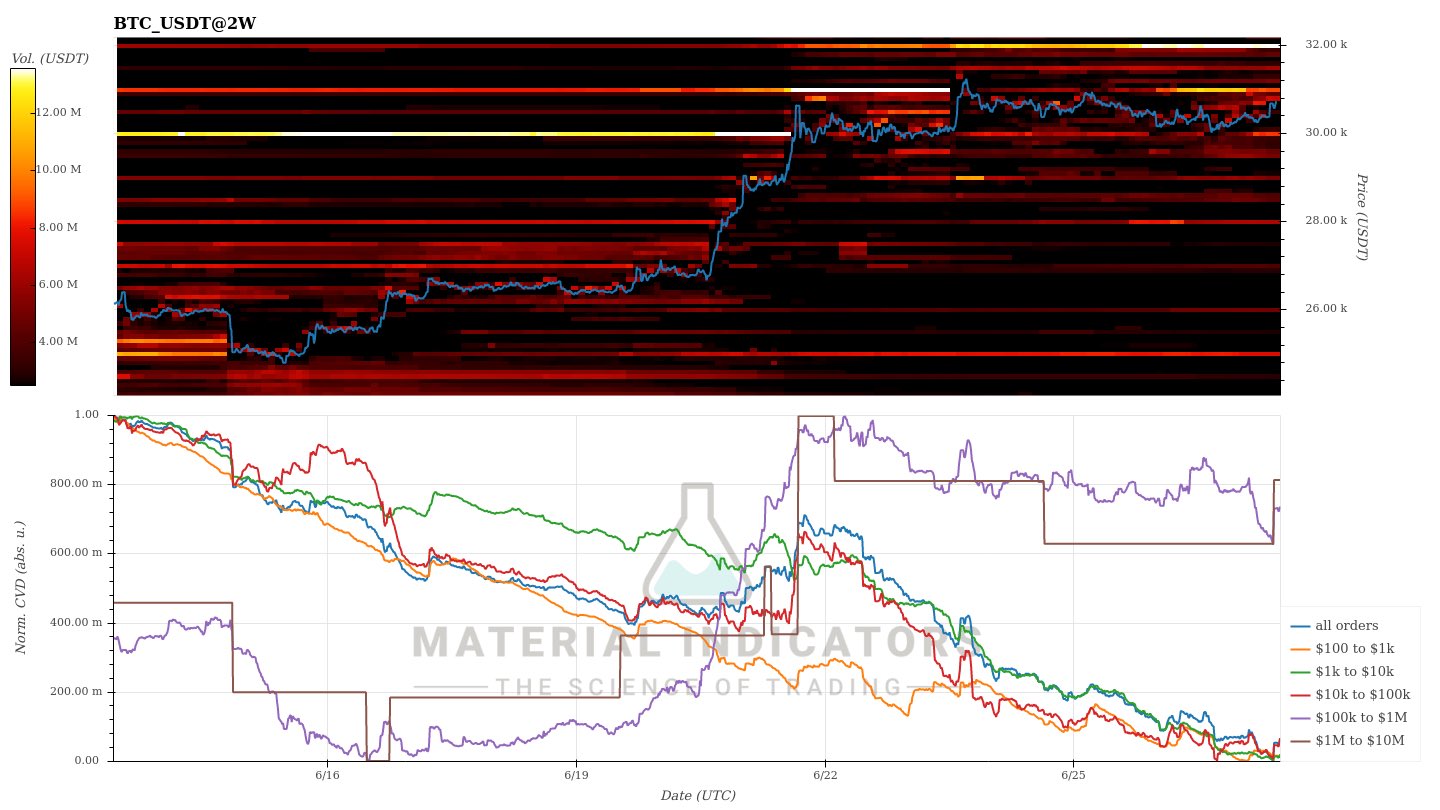Image resolution: width=1440 pixels, height=810 pixels.
Task: Click the 1.00 normalized CVD axis label
Action: click(x=90, y=415)
